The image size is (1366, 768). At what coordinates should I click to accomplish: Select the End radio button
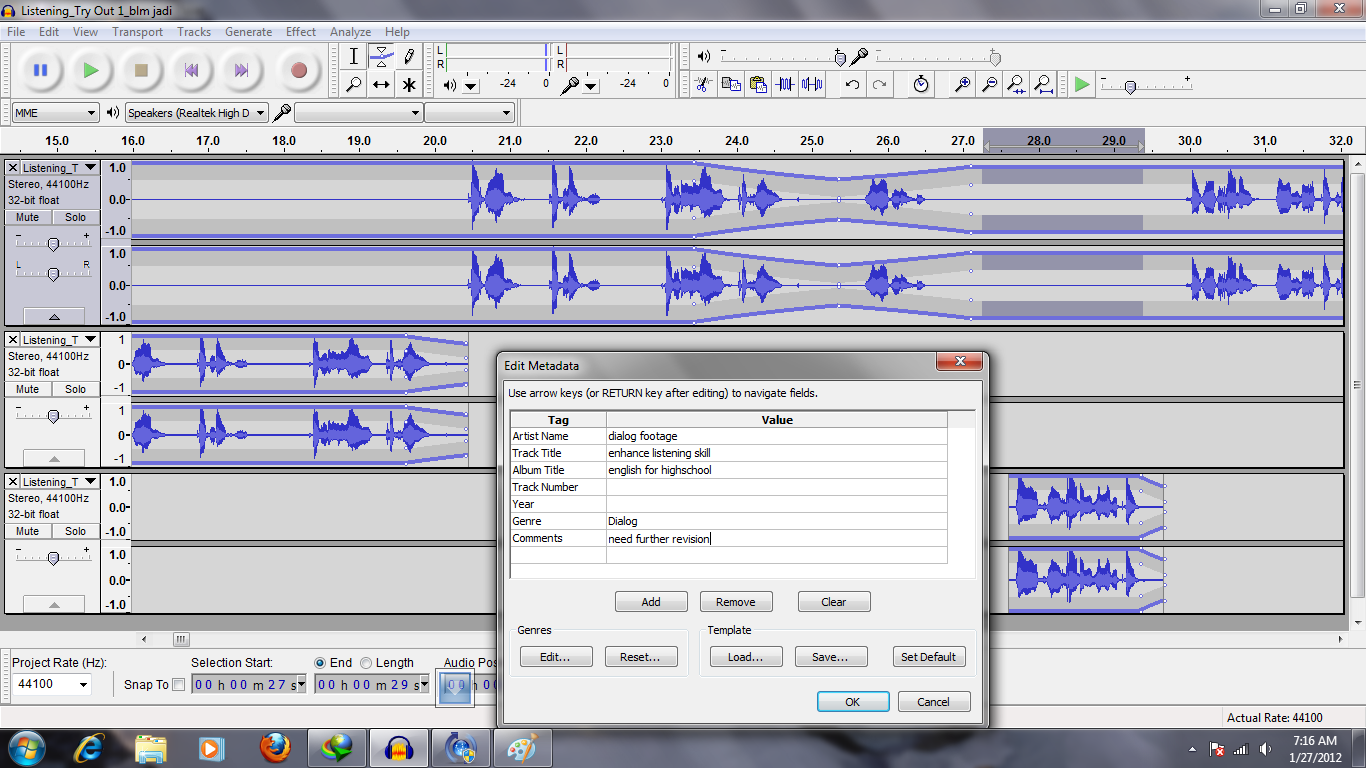click(x=320, y=663)
